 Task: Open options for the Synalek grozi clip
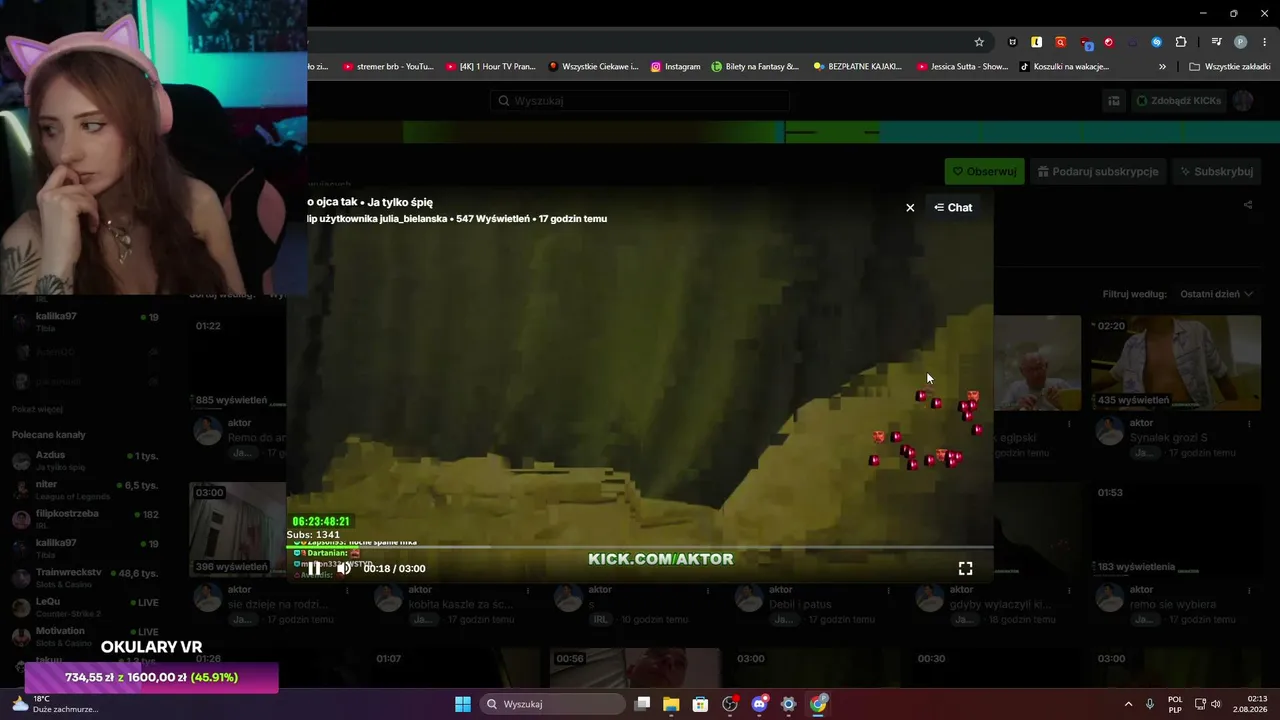click(1249, 424)
